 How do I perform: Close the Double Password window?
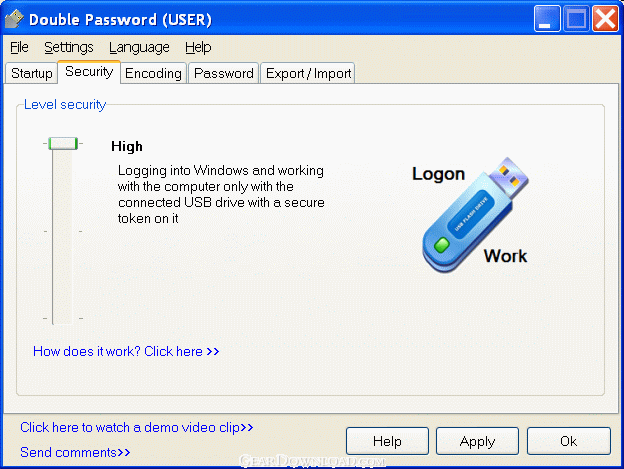point(605,18)
